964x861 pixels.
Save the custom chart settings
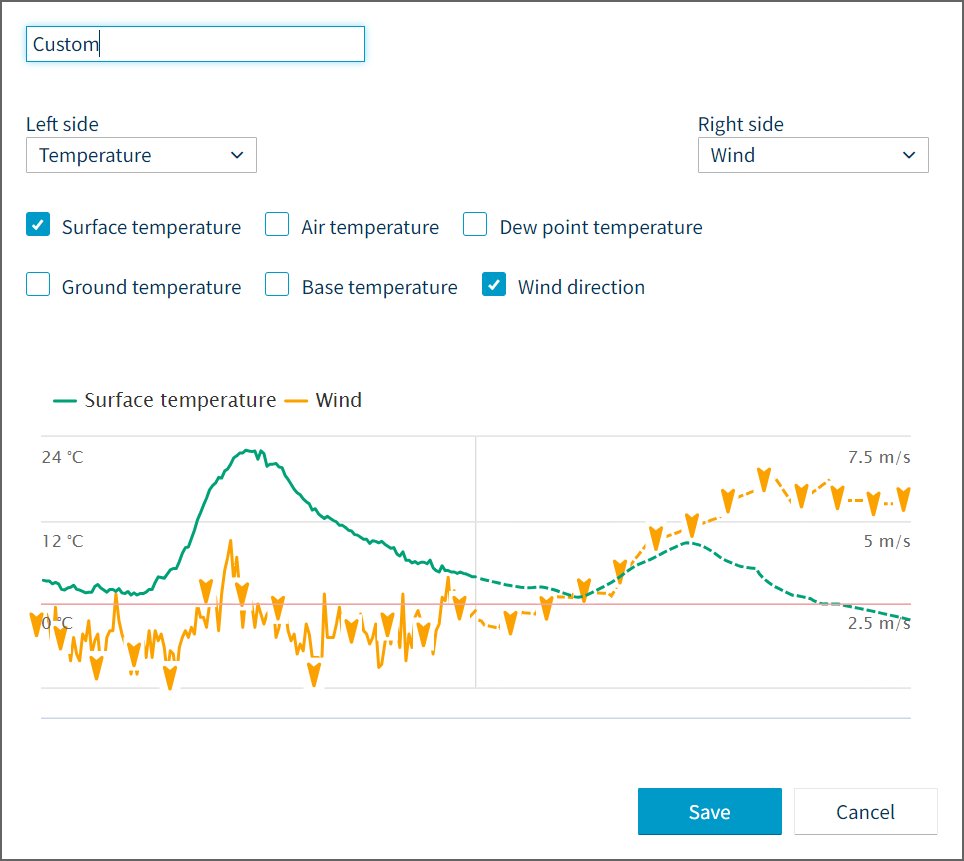tap(709, 811)
